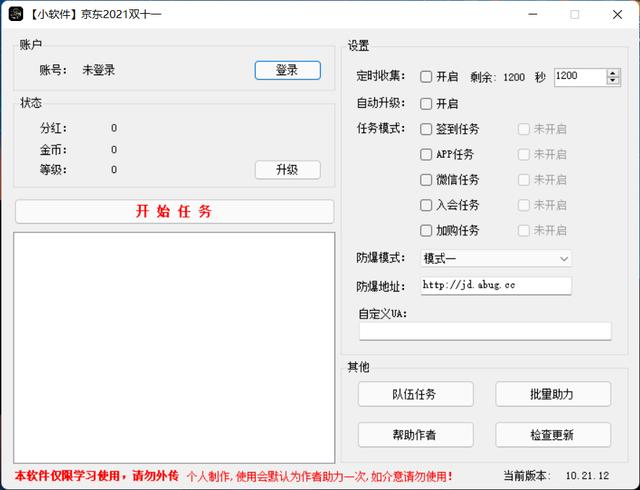The height and width of the screenshot is (490, 640).
Task: Click the 自定义UA input field
Action: coord(485,331)
